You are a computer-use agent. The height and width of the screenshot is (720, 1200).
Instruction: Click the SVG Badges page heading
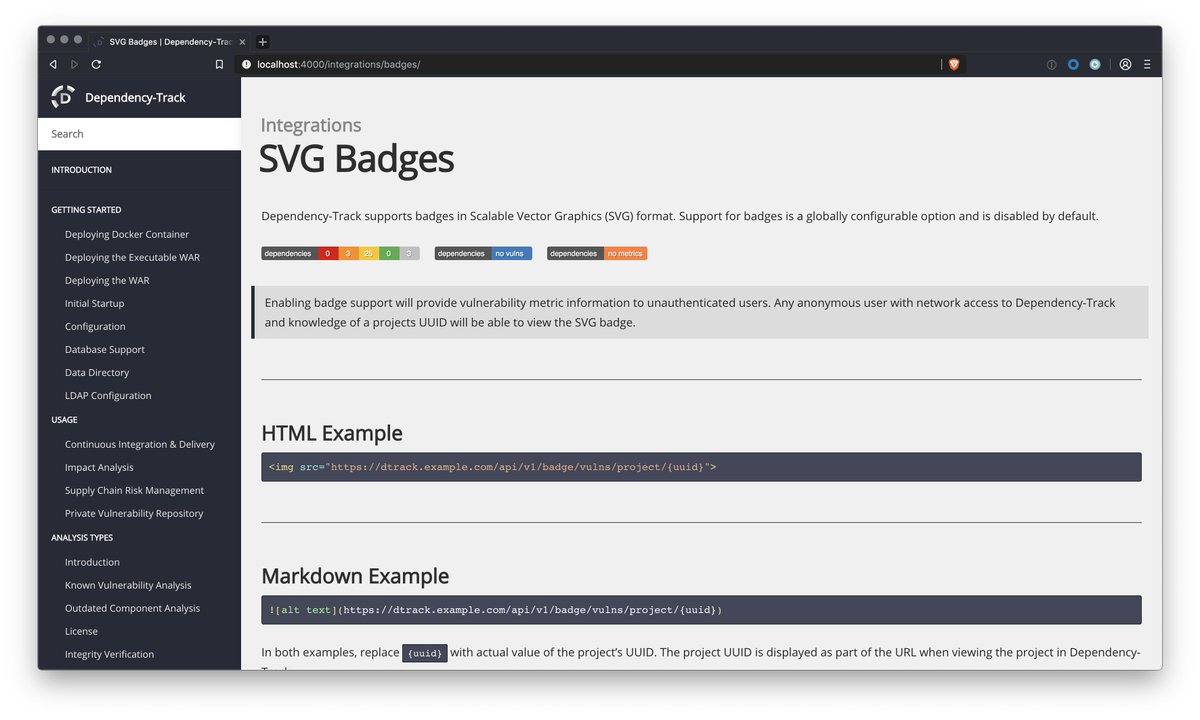pos(356,158)
